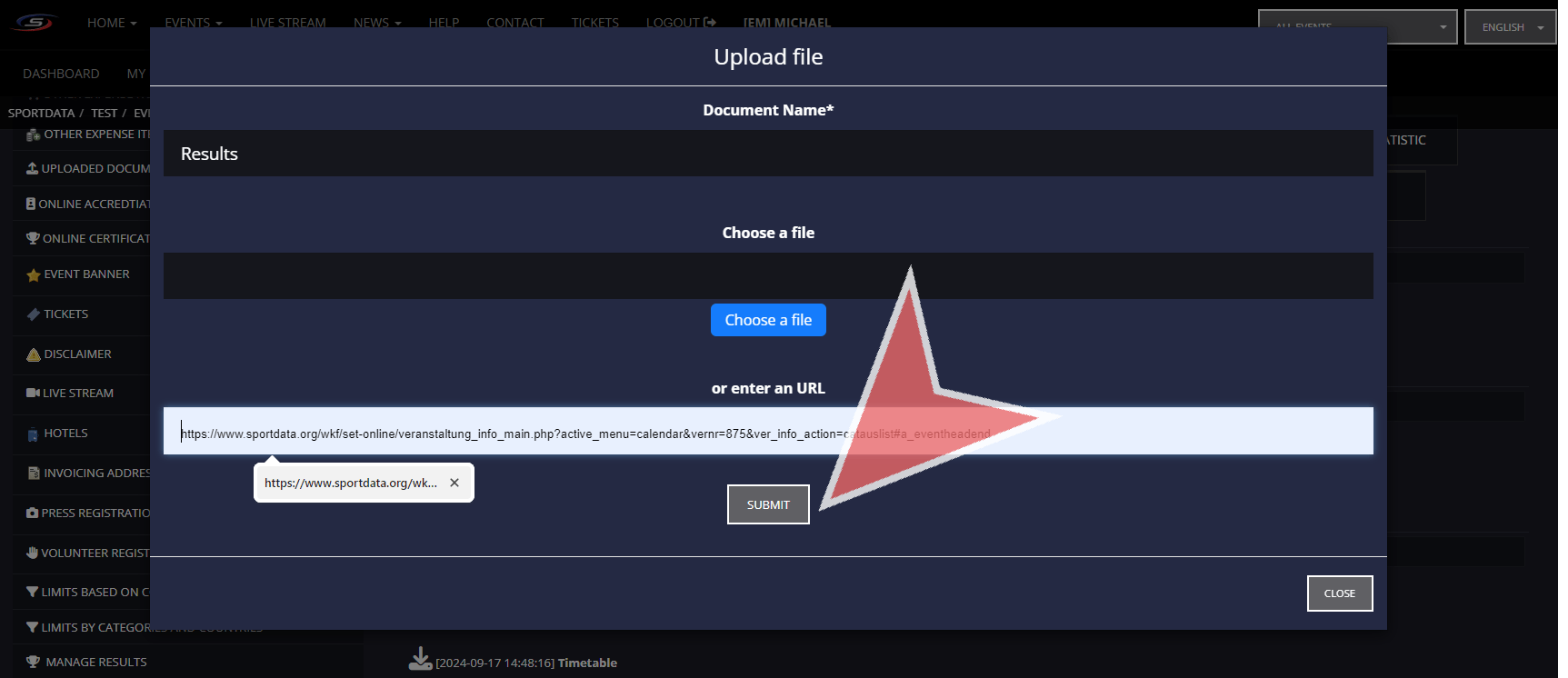Click the Disclaimer warning triangle icon

pos(34,354)
